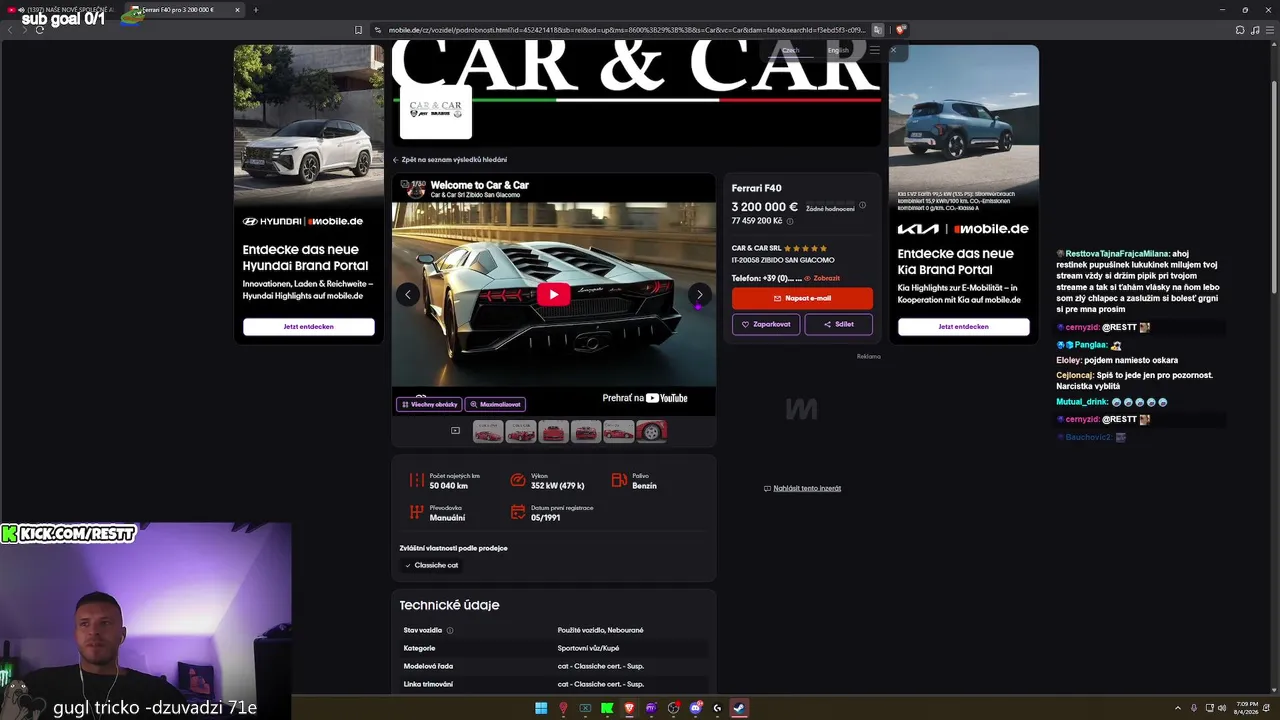The height and width of the screenshot is (720, 1280).
Task: Click the Car & Car dealer logo
Action: pos(436,111)
